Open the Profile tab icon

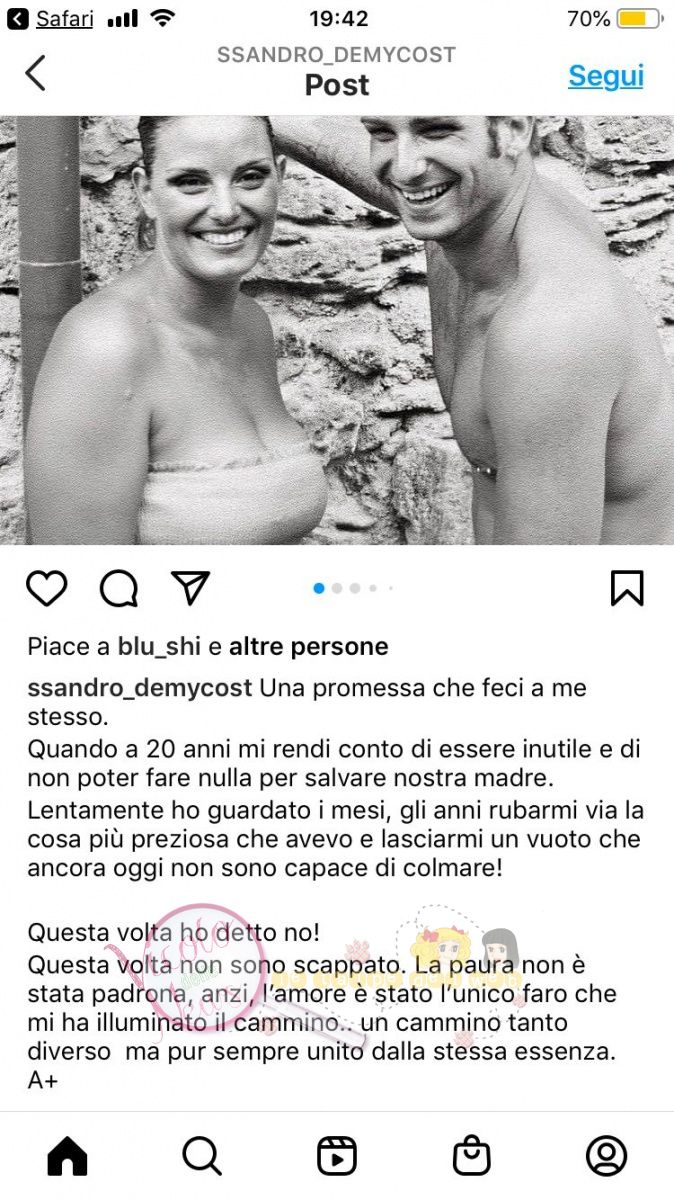point(606,1156)
